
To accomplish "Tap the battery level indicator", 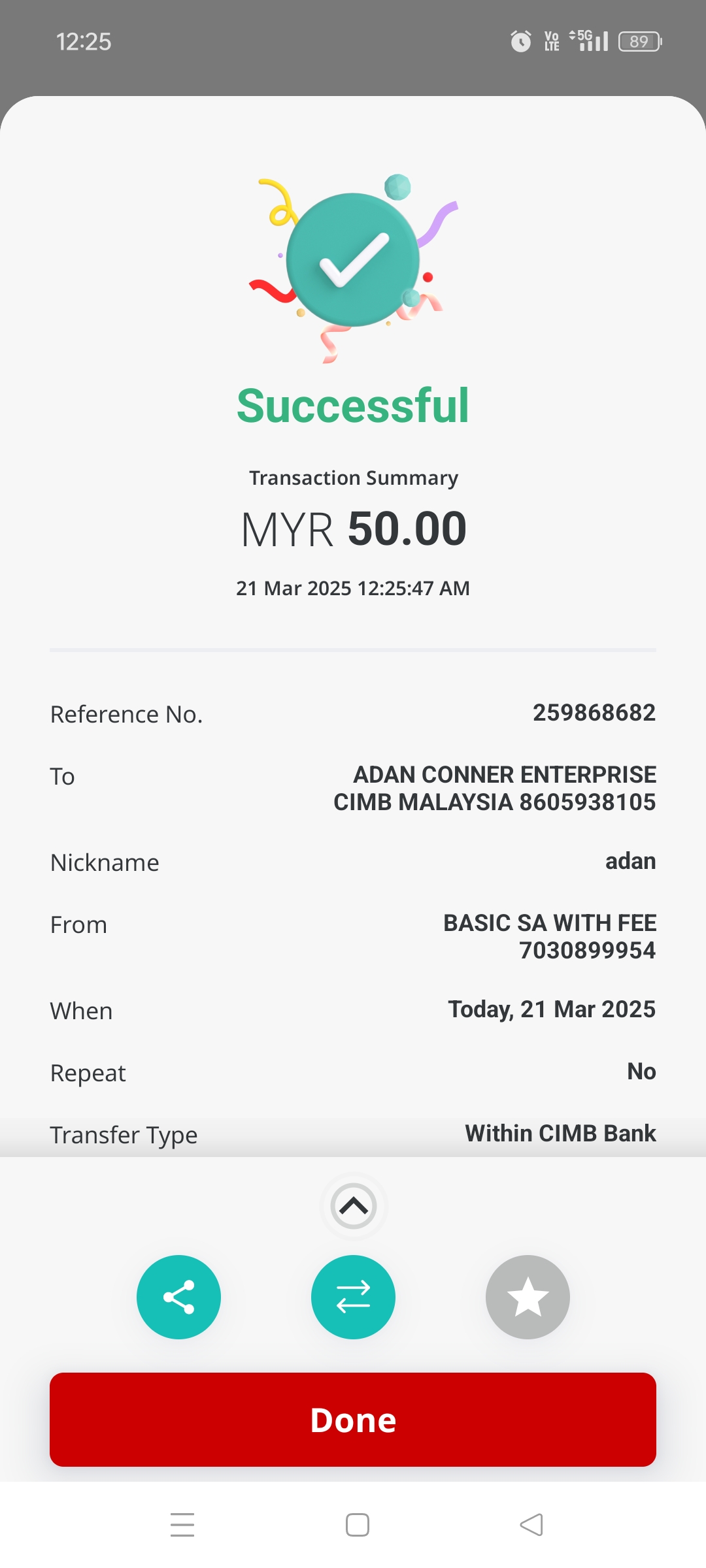I will coord(639,42).
